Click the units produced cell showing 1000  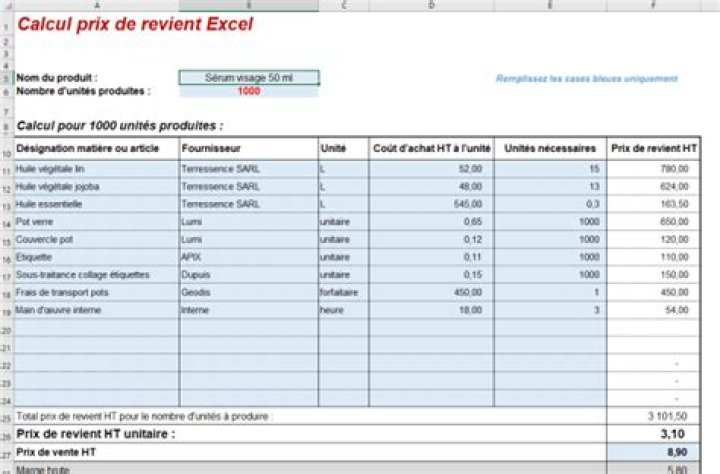[249, 91]
